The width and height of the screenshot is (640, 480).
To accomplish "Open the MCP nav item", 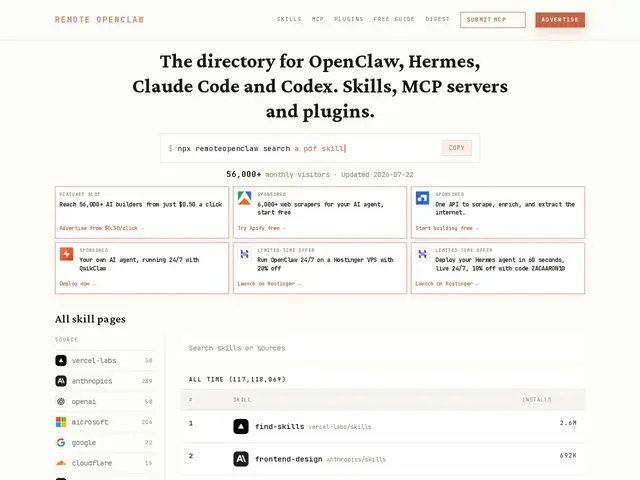I will pyautogui.click(x=318, y=19).
